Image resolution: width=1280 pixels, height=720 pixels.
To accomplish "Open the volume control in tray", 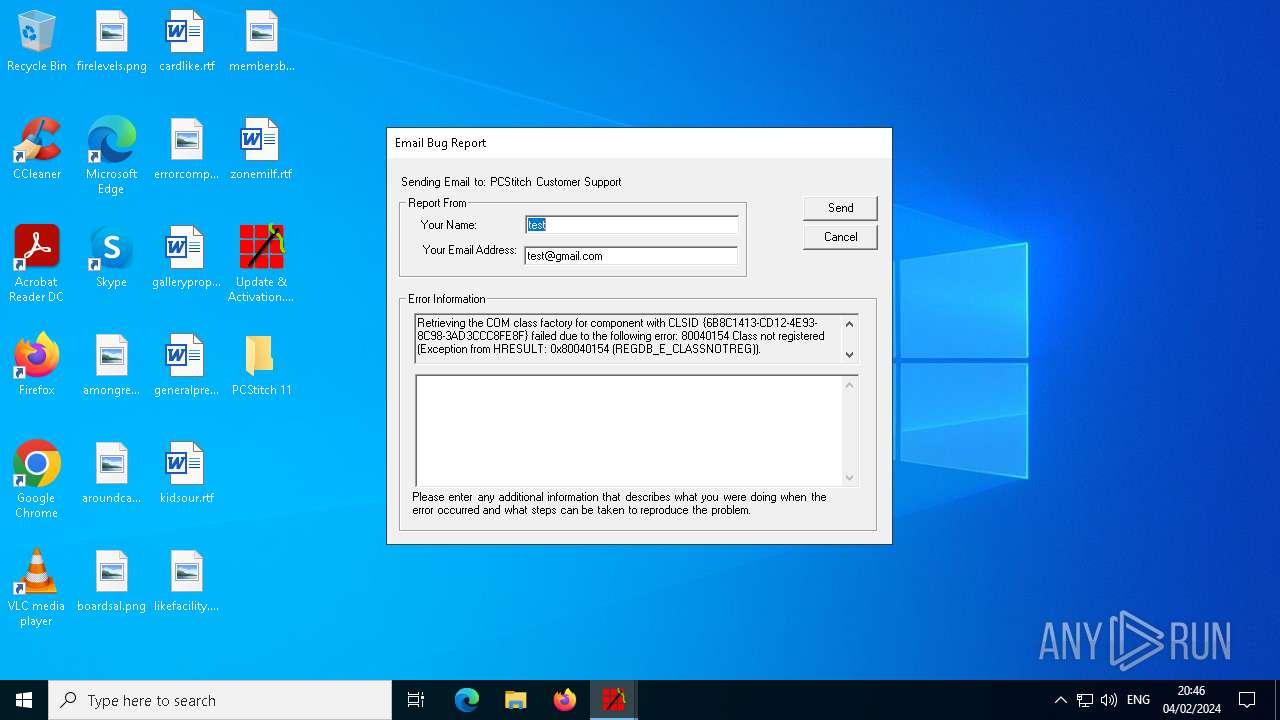I will tap(1109, 700).
